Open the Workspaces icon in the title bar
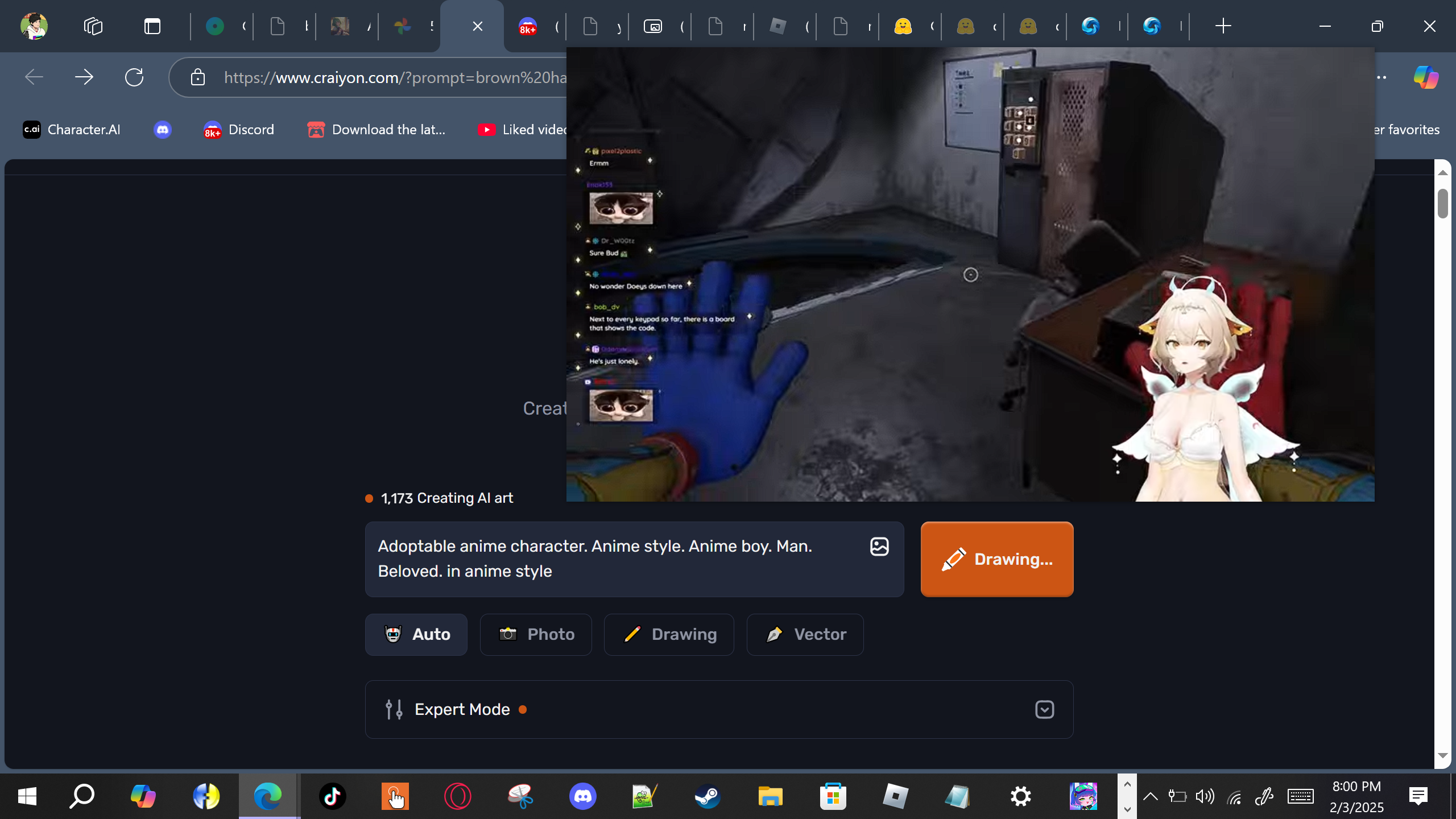Viewport: 1456px width, 819px height. 93,26
